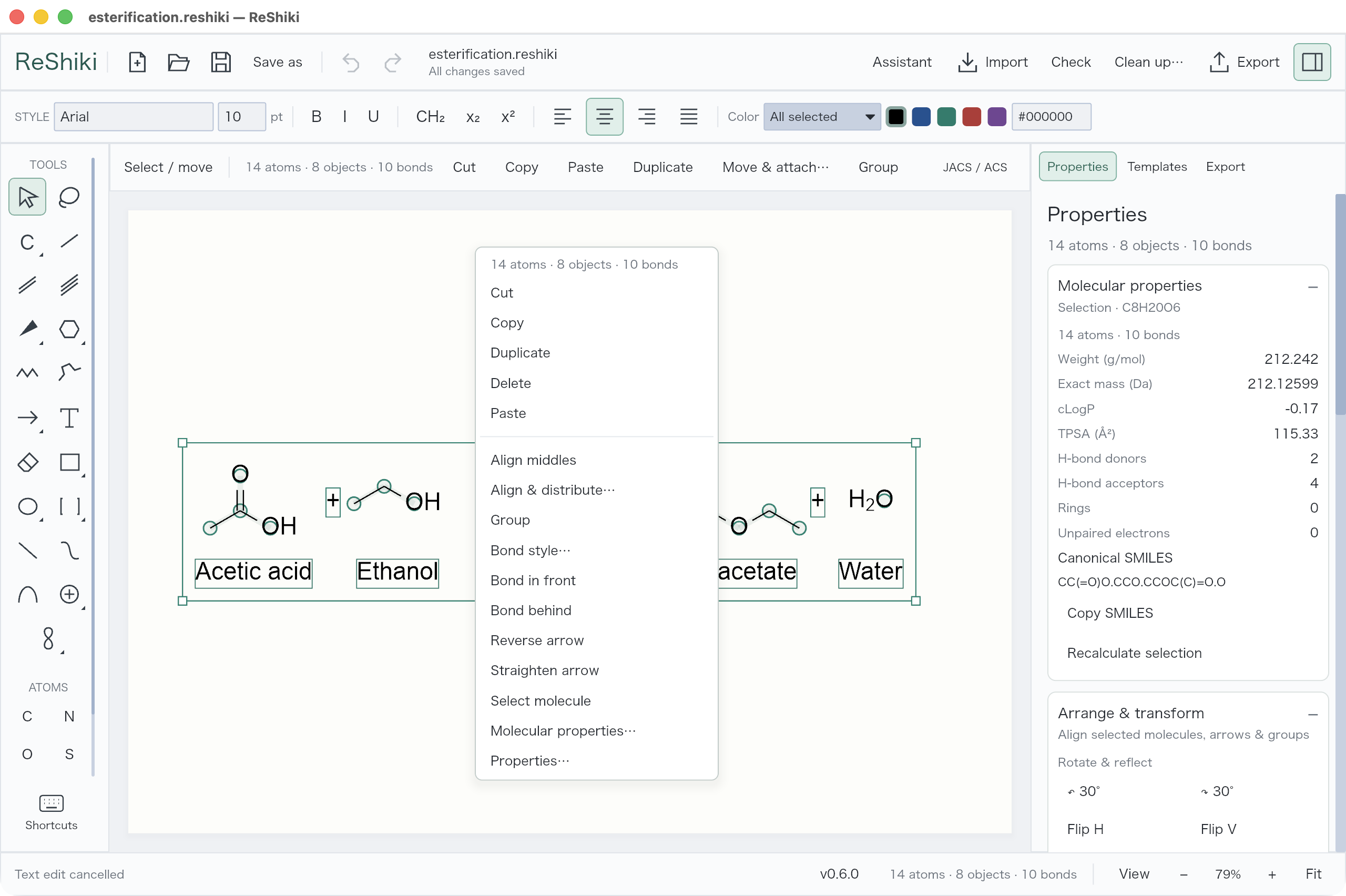The height and width of the screenshot is (896, 1346).
Task: Click the Flip H button
Action: 1085,829
